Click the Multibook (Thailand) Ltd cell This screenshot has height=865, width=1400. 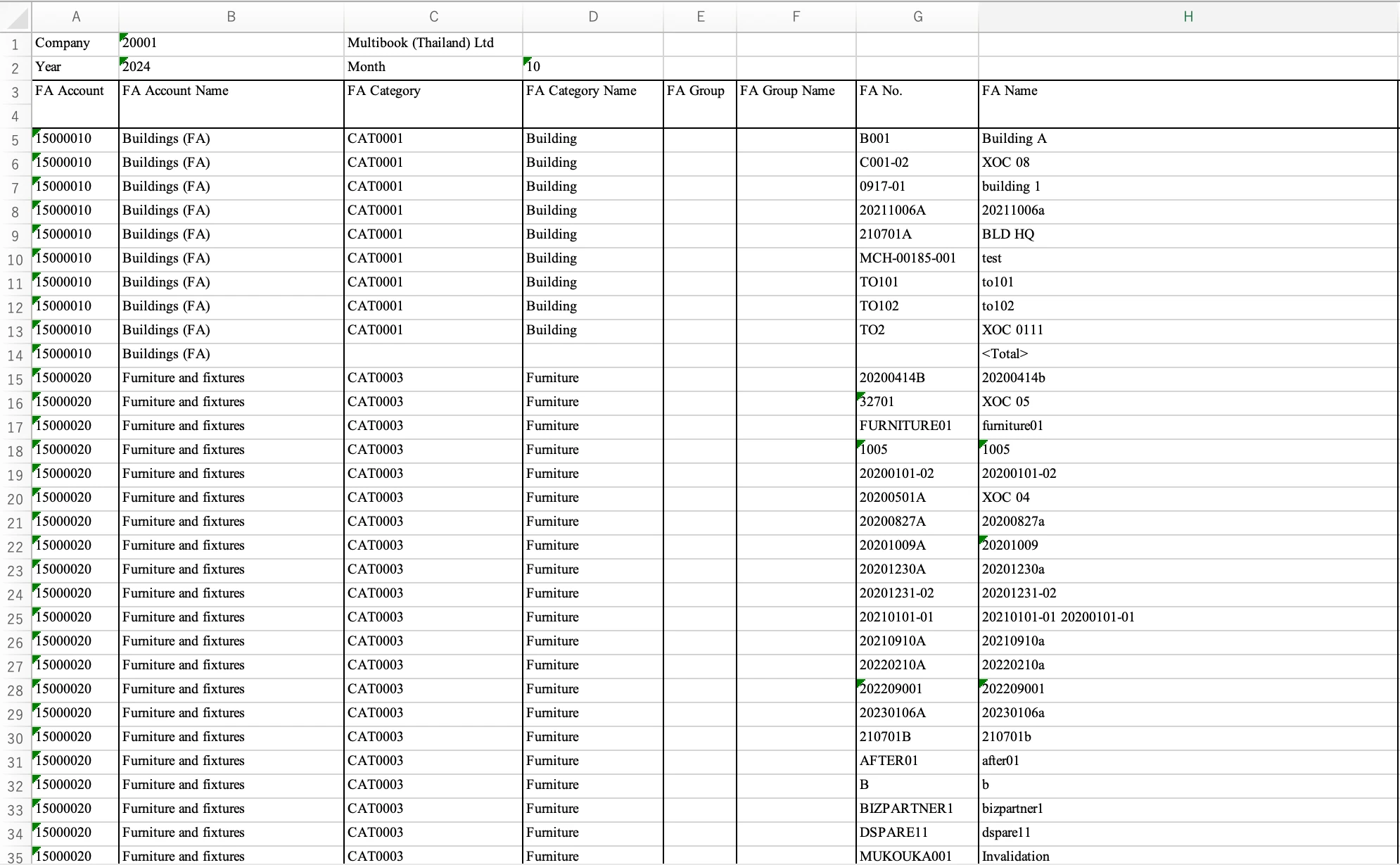tap(433, 43)
